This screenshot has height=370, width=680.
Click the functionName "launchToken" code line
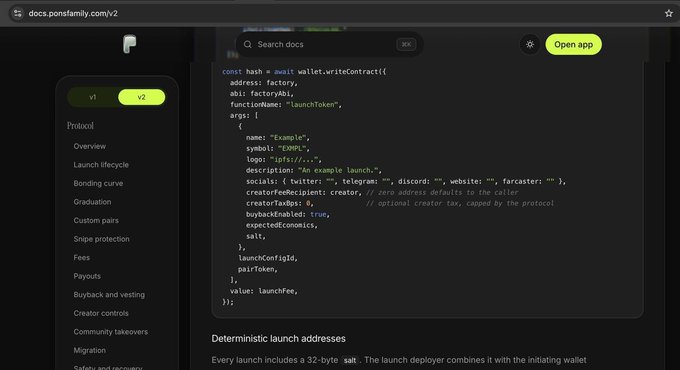coord(286,105)
